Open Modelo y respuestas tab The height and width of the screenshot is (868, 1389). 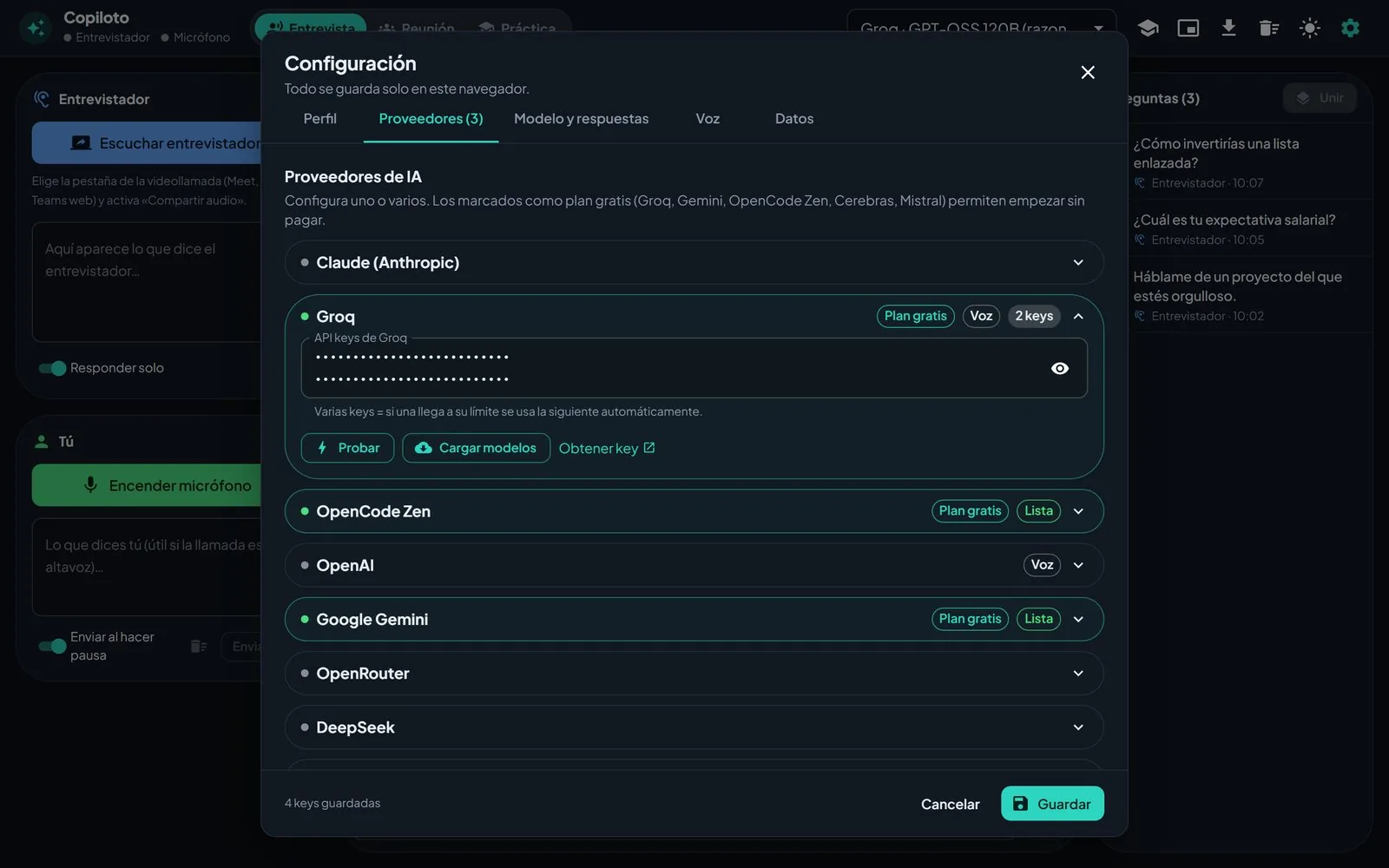[x=581, y=119]
